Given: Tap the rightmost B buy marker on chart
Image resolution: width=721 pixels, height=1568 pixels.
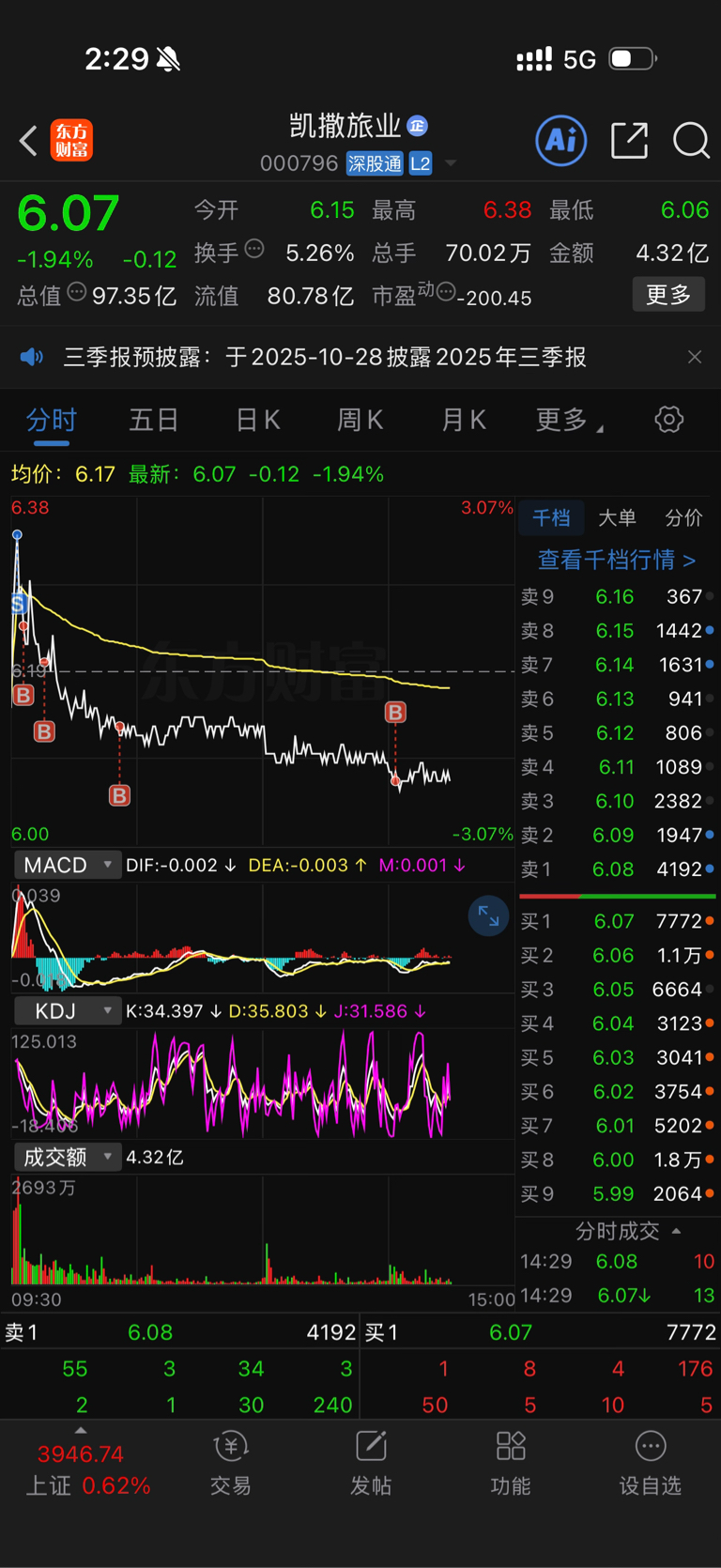Looking at the screenshot, I should tap(395, 713).
